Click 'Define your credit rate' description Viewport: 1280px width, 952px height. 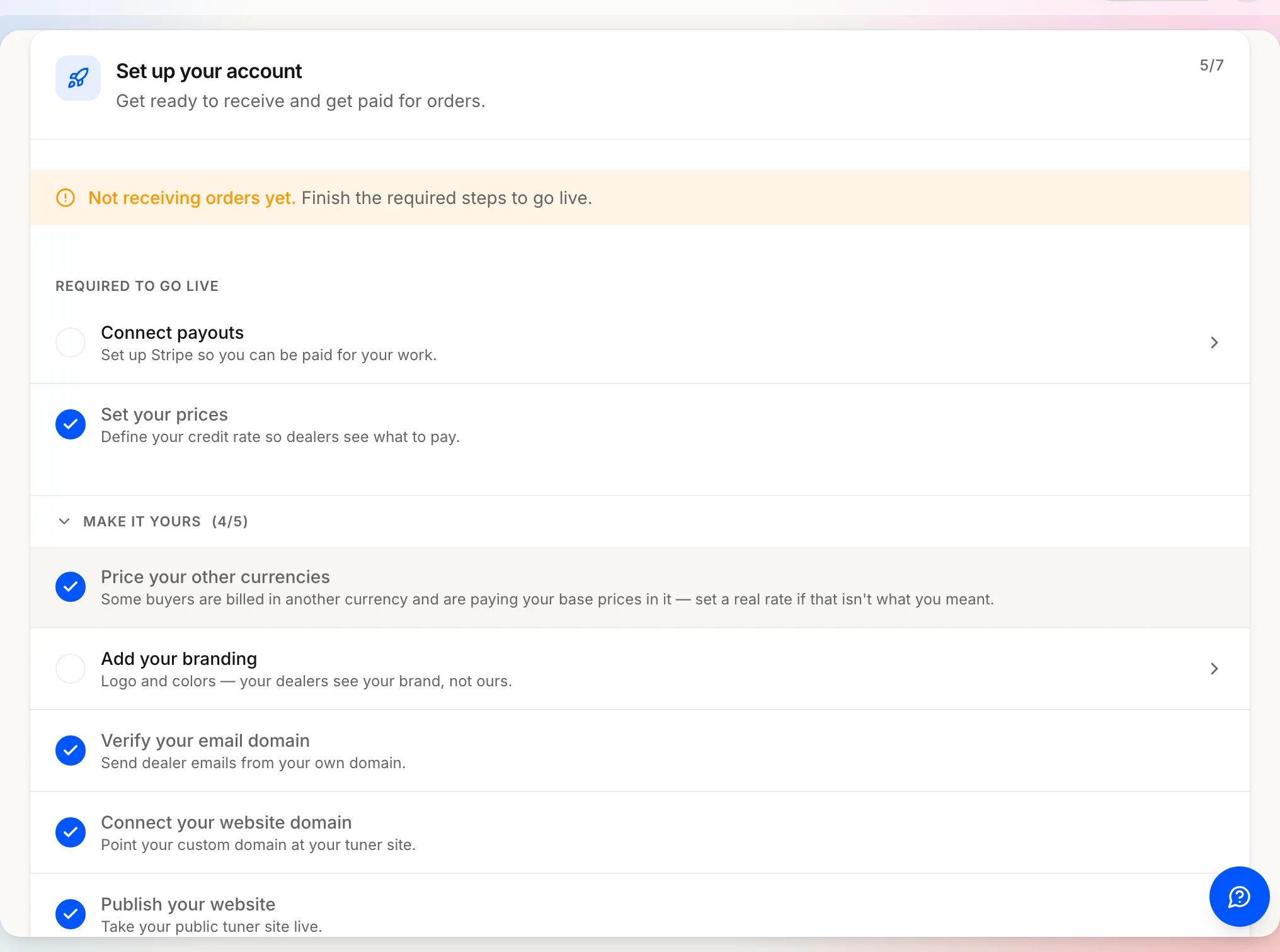(280, 437)
